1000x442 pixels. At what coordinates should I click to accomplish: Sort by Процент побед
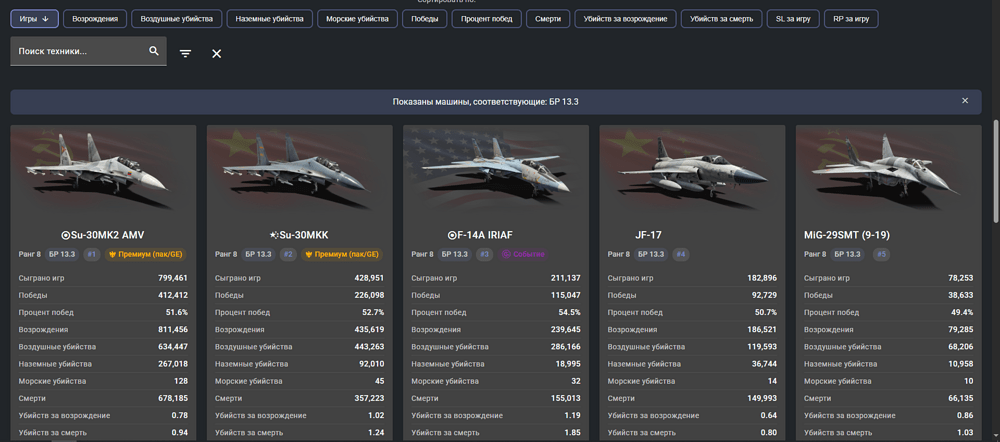487,19
